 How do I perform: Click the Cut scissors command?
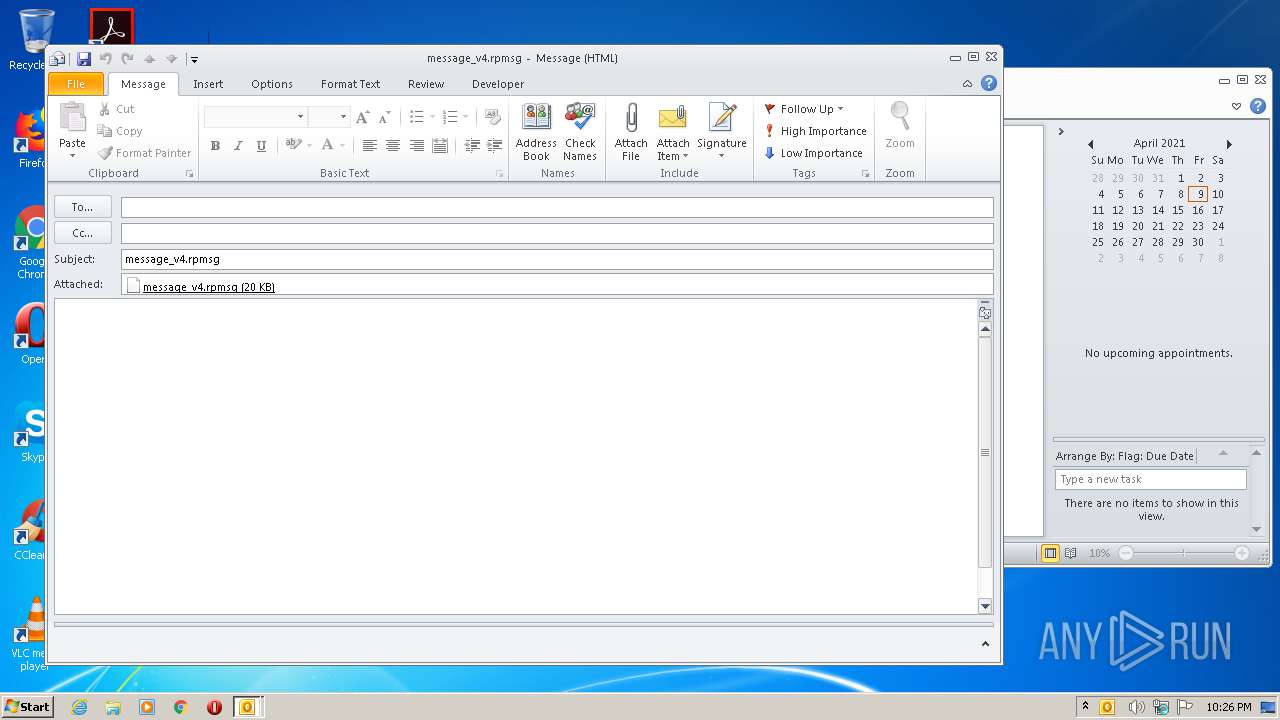tap(116, 109)
